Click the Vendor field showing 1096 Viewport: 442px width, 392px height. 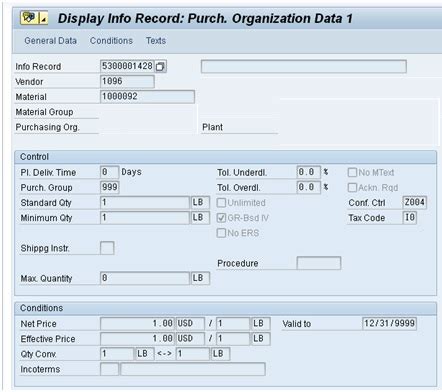127,81
